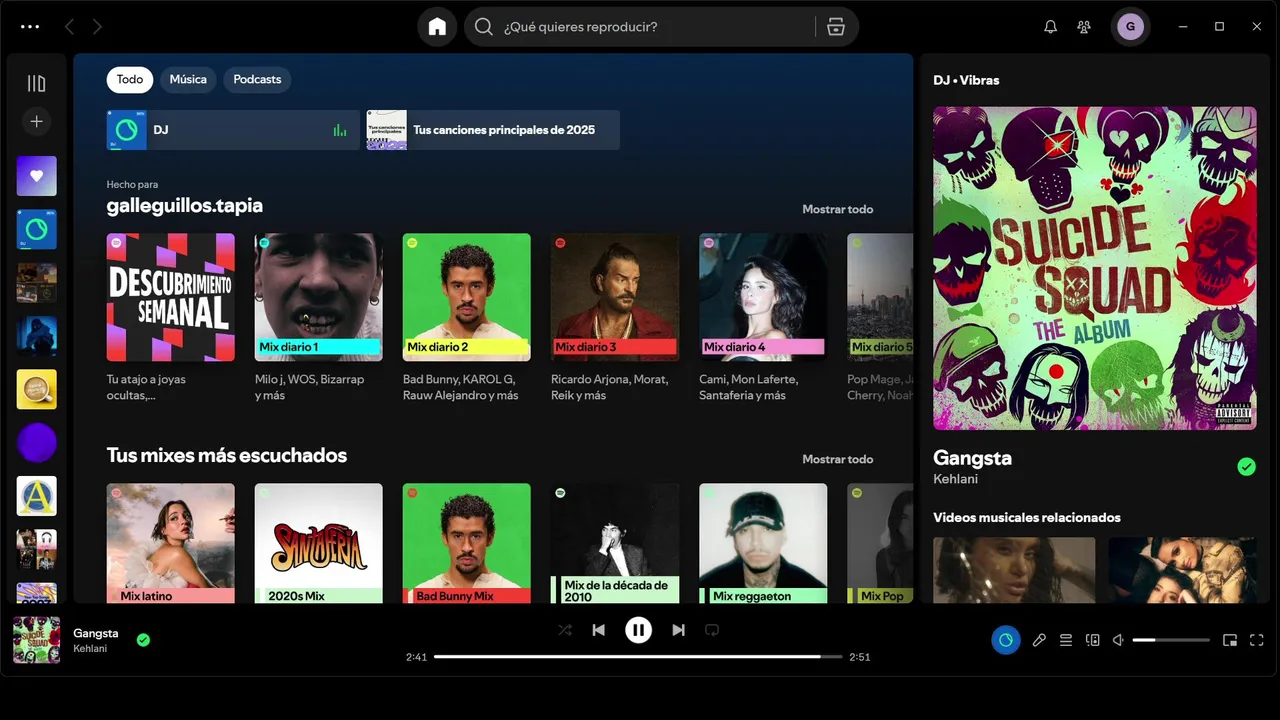This screenshot has width=1280, height=720.
Task: Click large Suicide Squad album artwork
Action: (x=1095, y=268)
